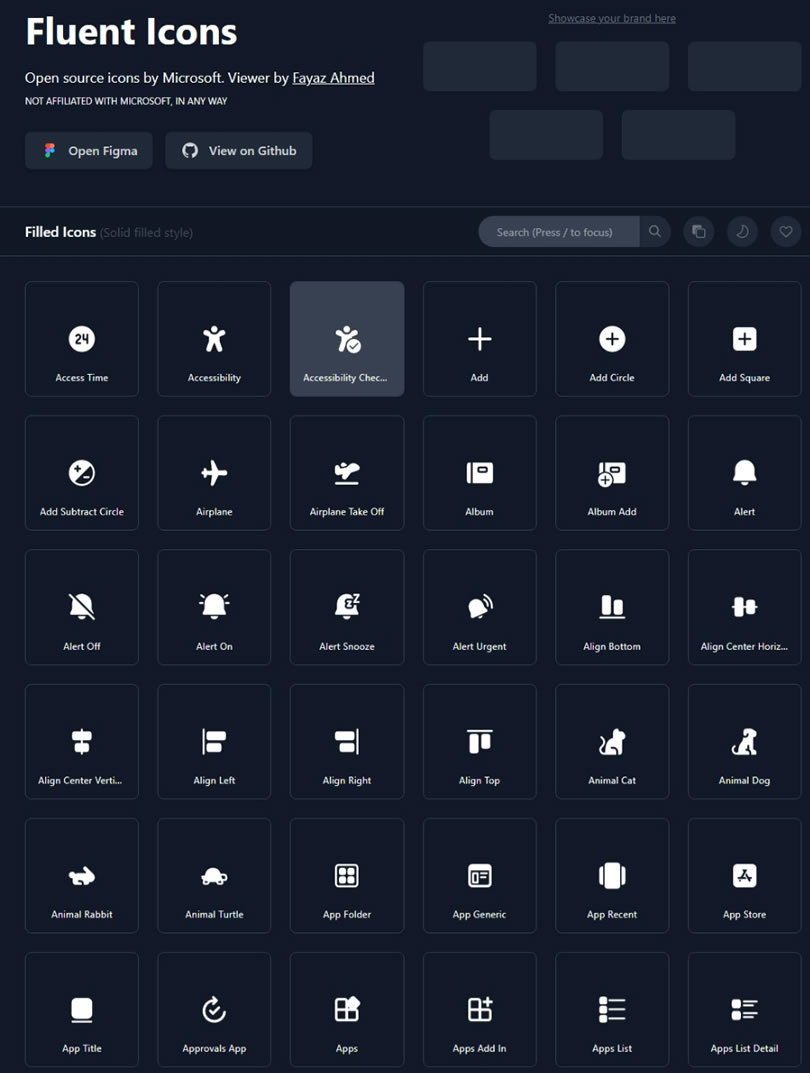Follow the Fayaz Ahmed link

pos(333,78)
